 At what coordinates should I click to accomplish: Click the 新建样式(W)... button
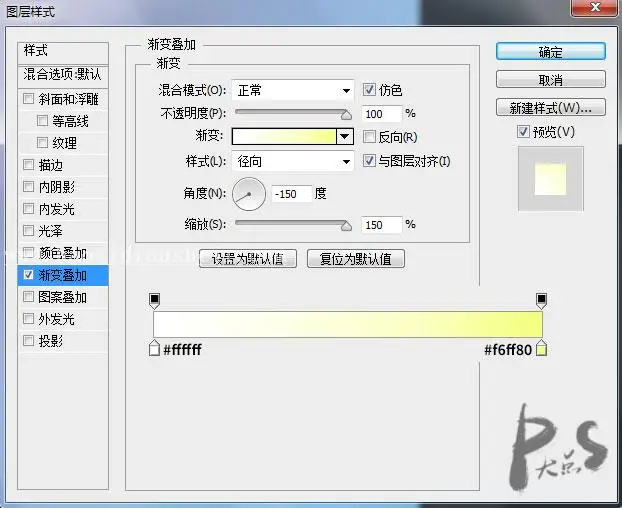pyautogui.click(x=551, y=107)
